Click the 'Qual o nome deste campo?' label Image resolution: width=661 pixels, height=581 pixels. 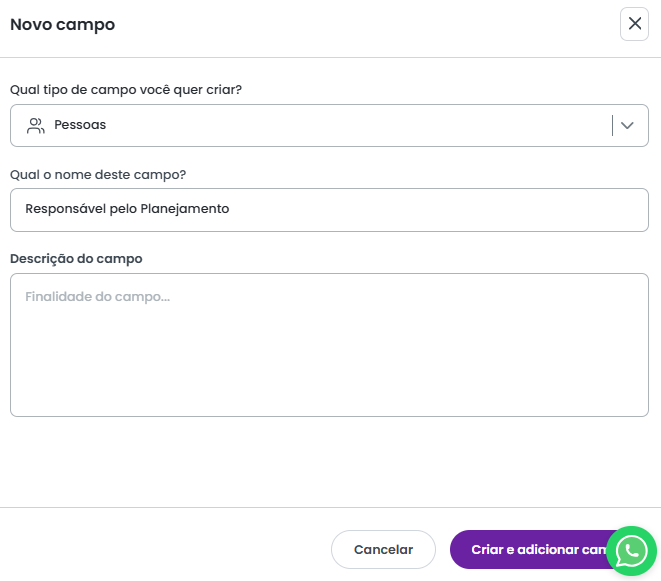98,174
